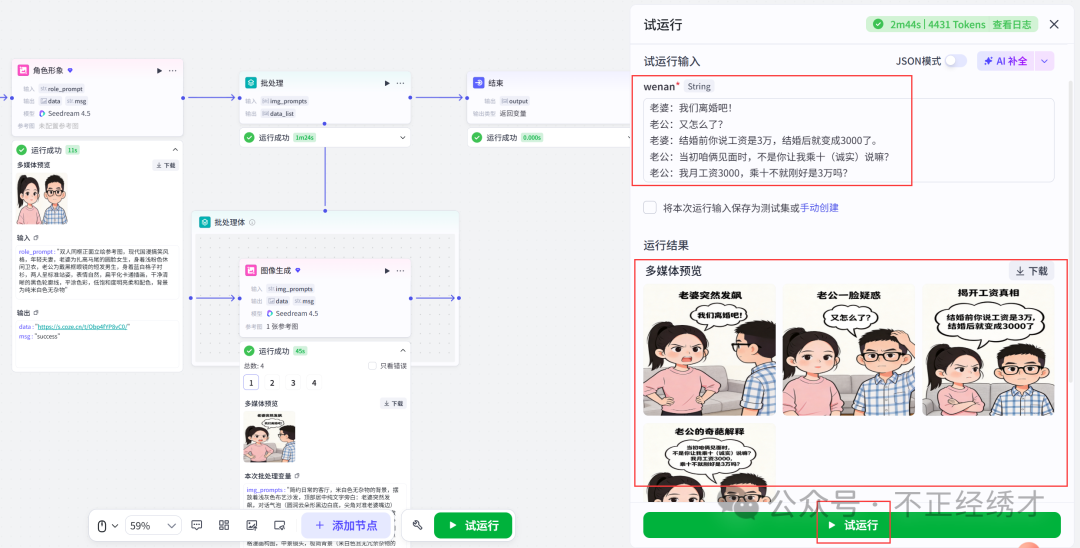The height and width of the screenshot is (548, 1080).
Task: Click 下载 in 试运行 多媒体预览
Action: tap(1031, 271)
